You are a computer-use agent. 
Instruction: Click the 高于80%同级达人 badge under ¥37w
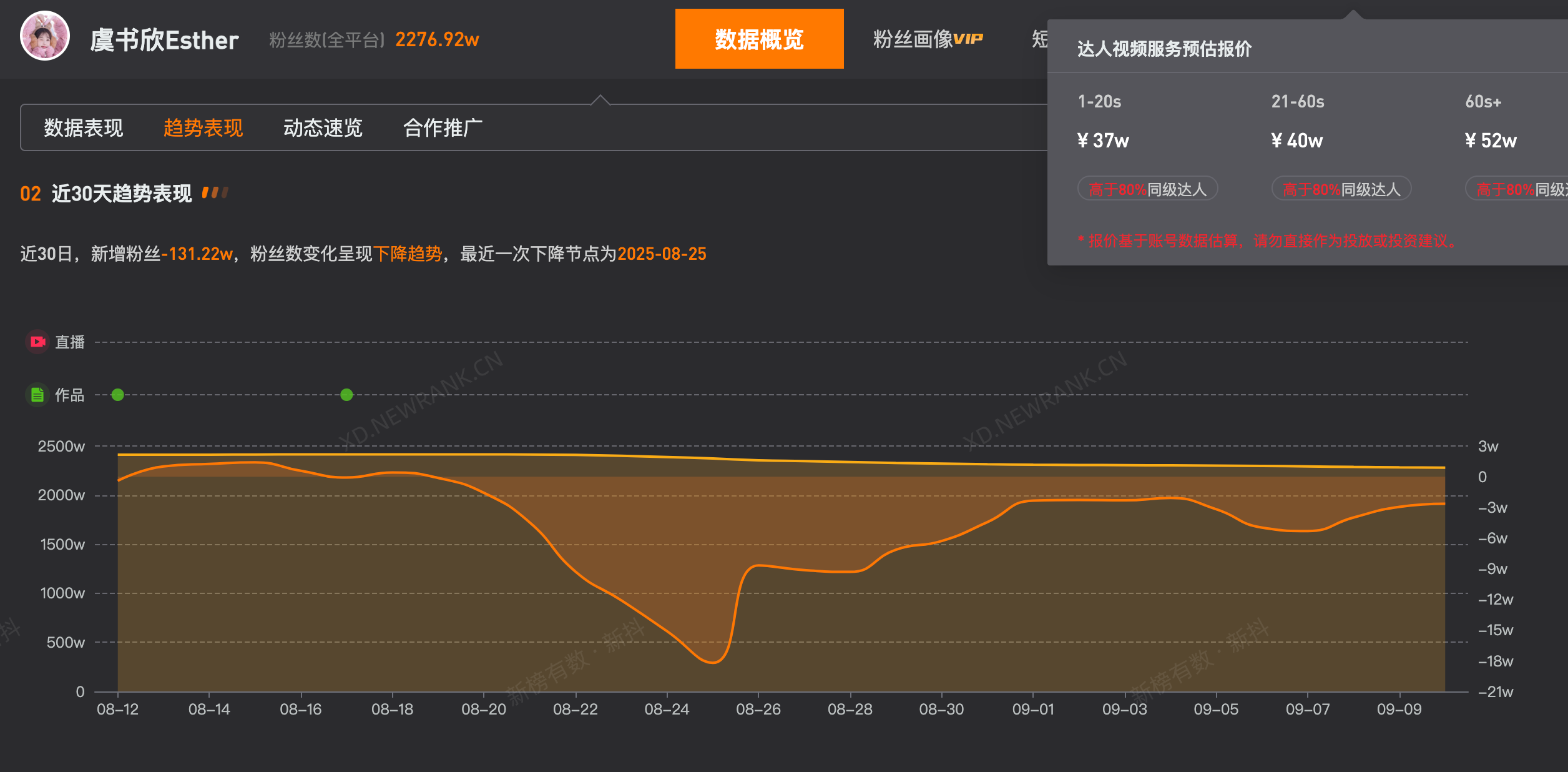coord(1149,188)
